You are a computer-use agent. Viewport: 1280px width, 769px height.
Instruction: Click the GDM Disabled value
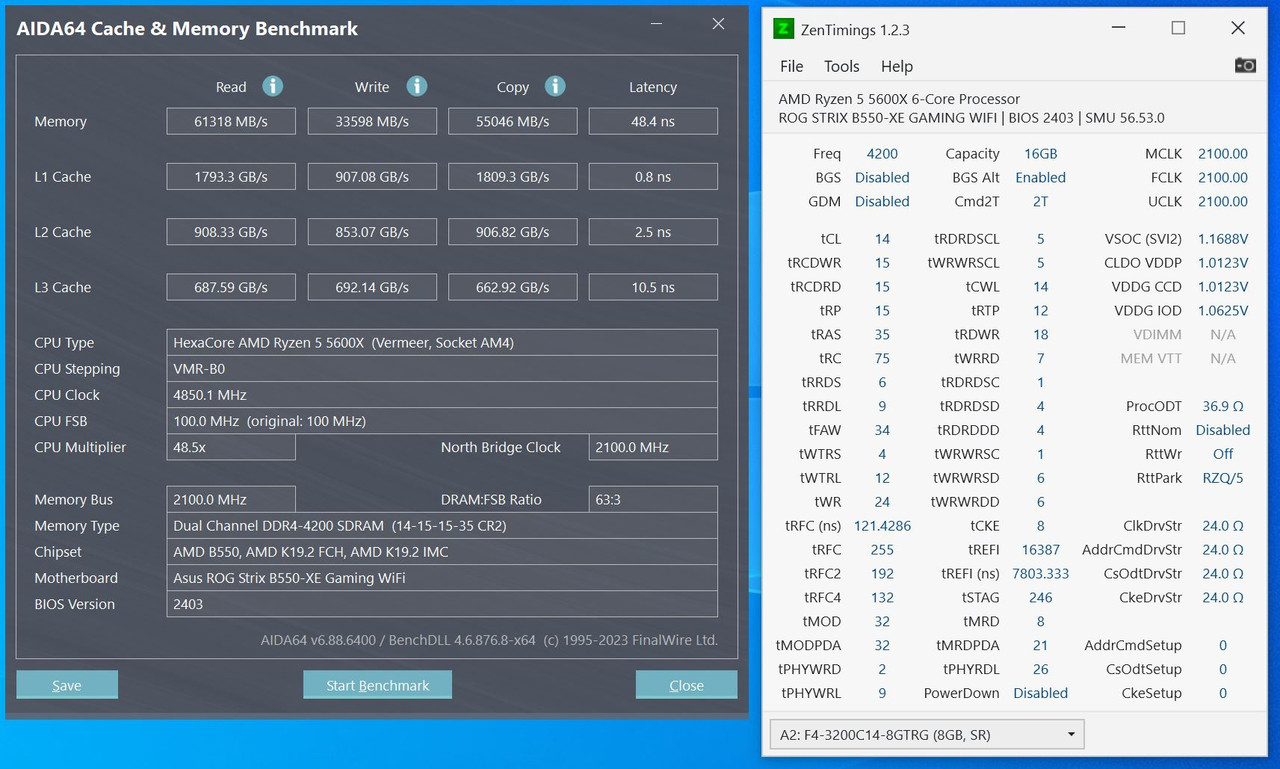coord(882,202)
